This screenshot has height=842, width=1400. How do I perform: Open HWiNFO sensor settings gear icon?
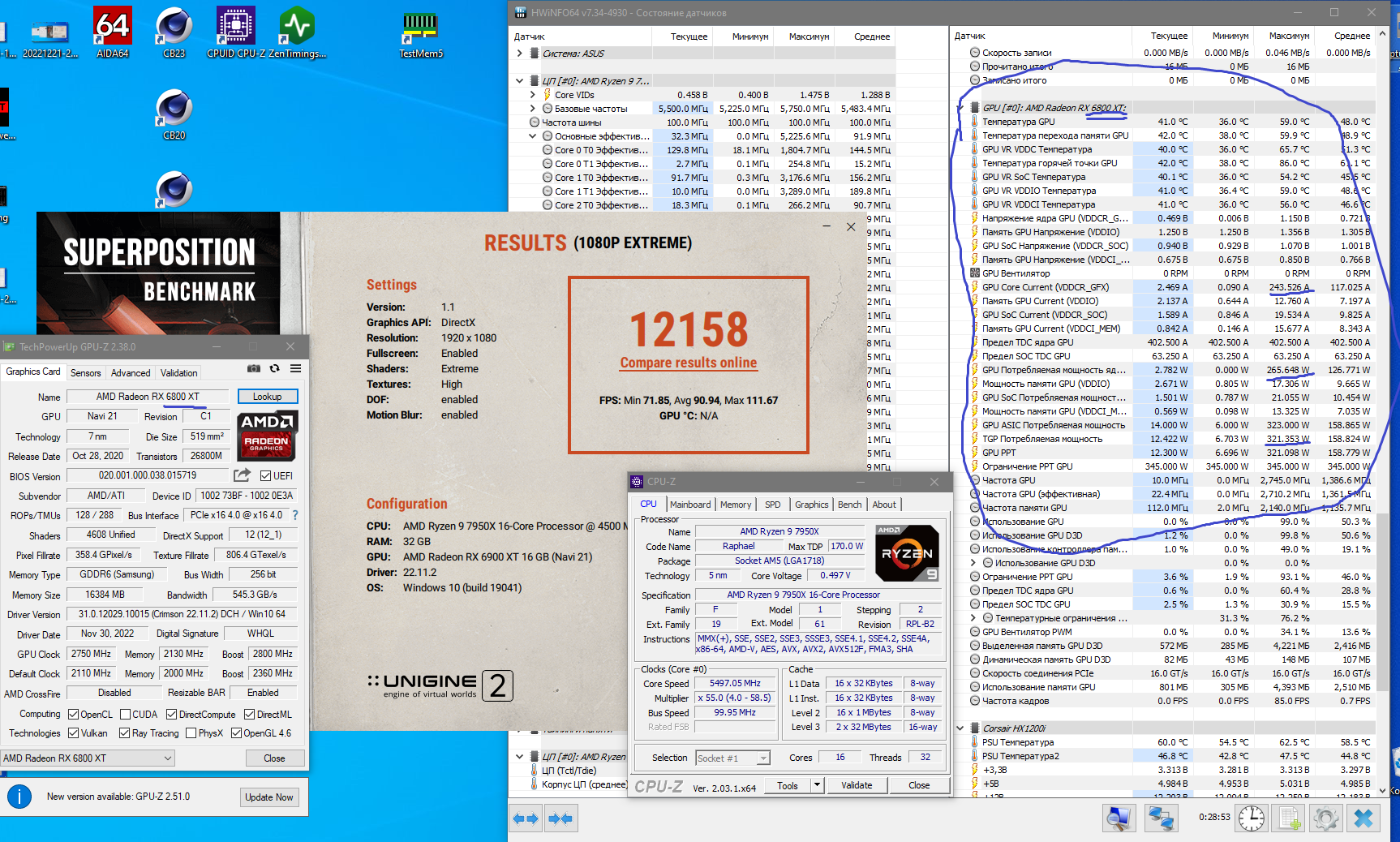tap(1326, 818)
